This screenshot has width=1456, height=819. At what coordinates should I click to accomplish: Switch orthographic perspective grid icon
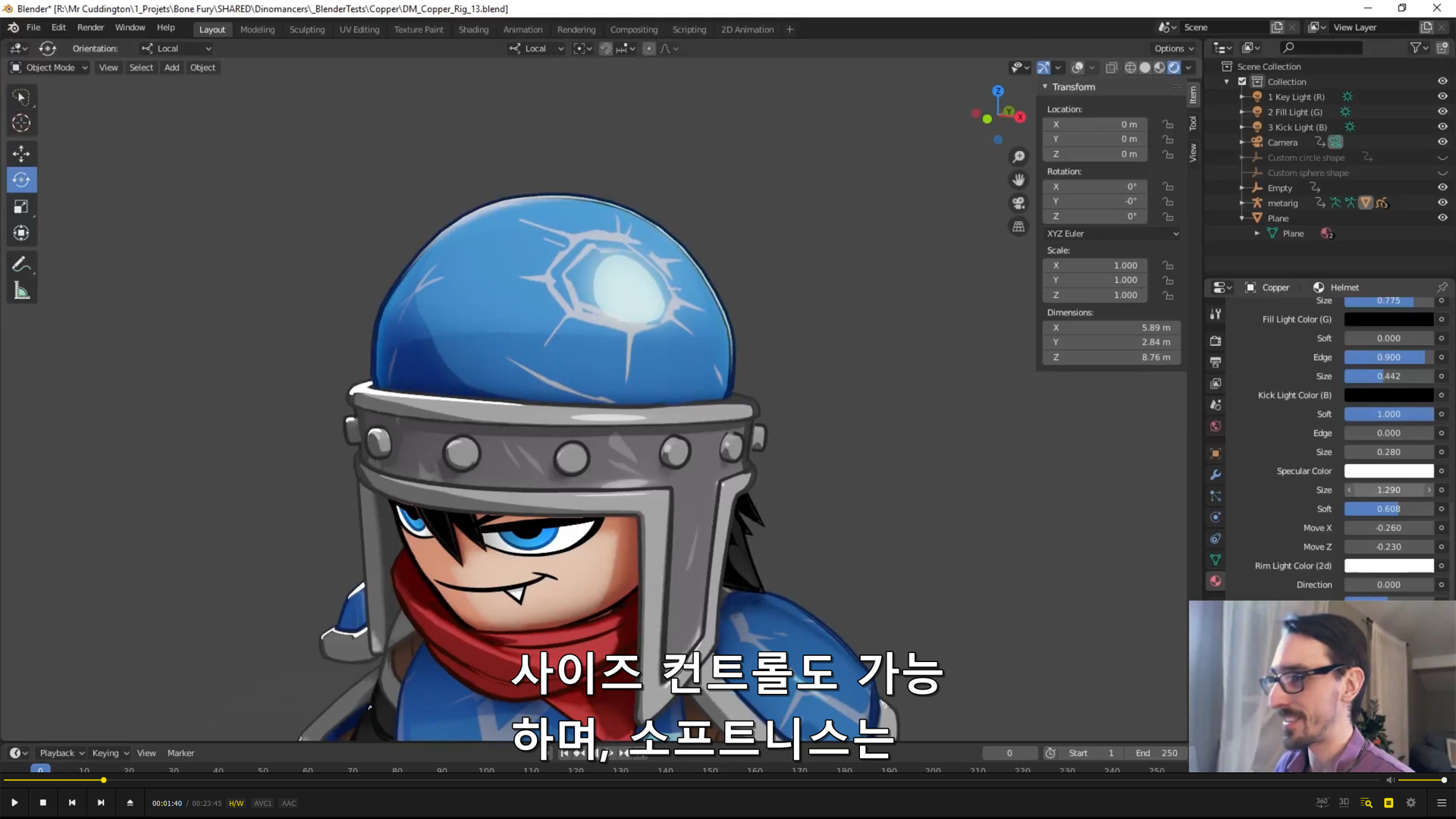pos(1018,227)
